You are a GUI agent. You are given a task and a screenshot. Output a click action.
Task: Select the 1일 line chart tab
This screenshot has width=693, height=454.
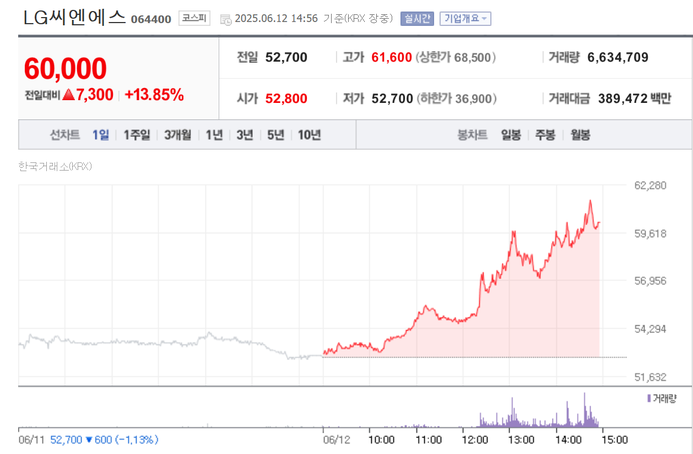(100, 134)
